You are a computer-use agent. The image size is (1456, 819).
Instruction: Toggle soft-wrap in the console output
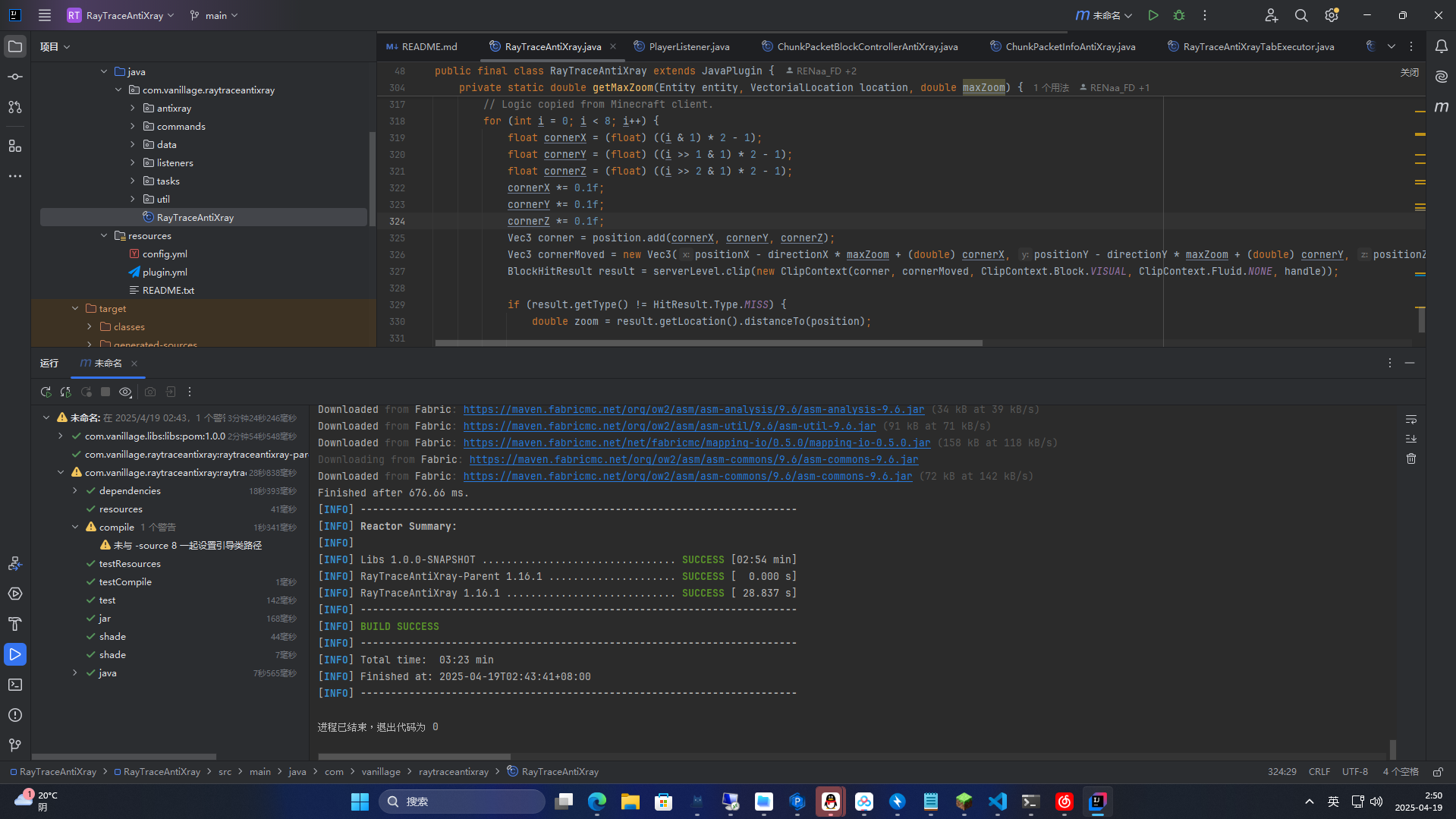tap(1410, 420)
